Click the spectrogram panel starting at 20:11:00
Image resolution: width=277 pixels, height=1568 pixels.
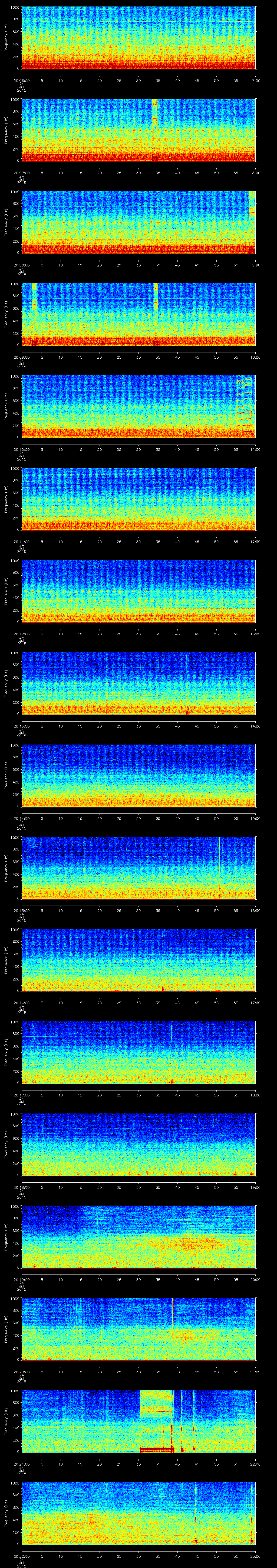click(x=139, y=499)
